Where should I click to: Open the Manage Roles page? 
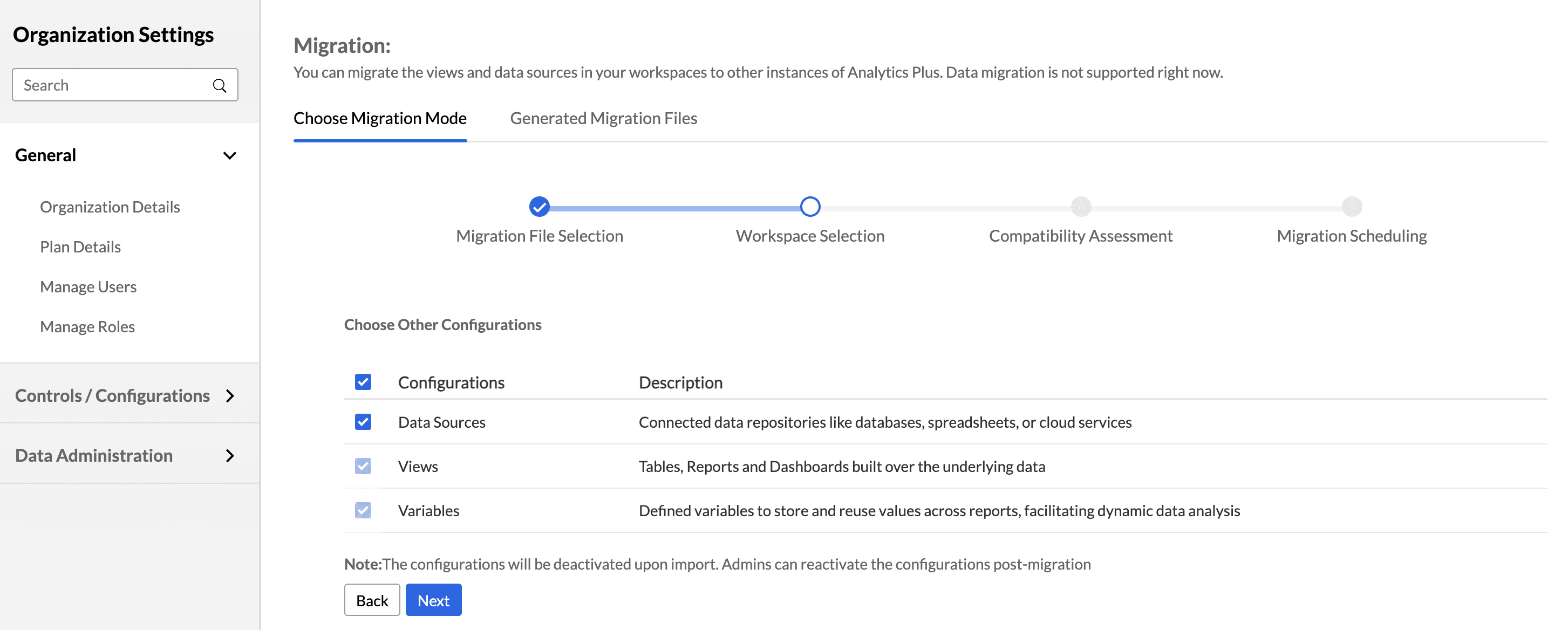coord(87,327)
